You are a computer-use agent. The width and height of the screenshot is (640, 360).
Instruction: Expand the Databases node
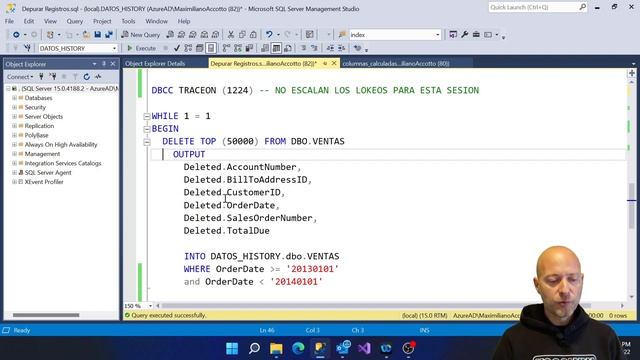point(14,98)
